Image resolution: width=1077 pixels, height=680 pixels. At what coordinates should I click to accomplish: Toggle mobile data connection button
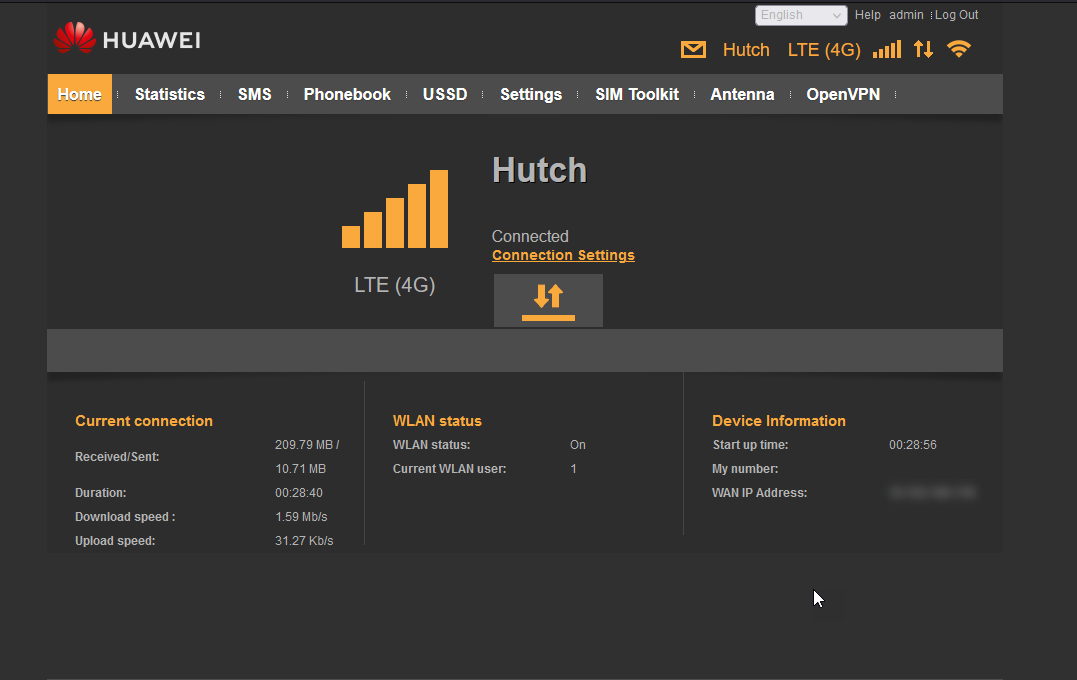548,300
